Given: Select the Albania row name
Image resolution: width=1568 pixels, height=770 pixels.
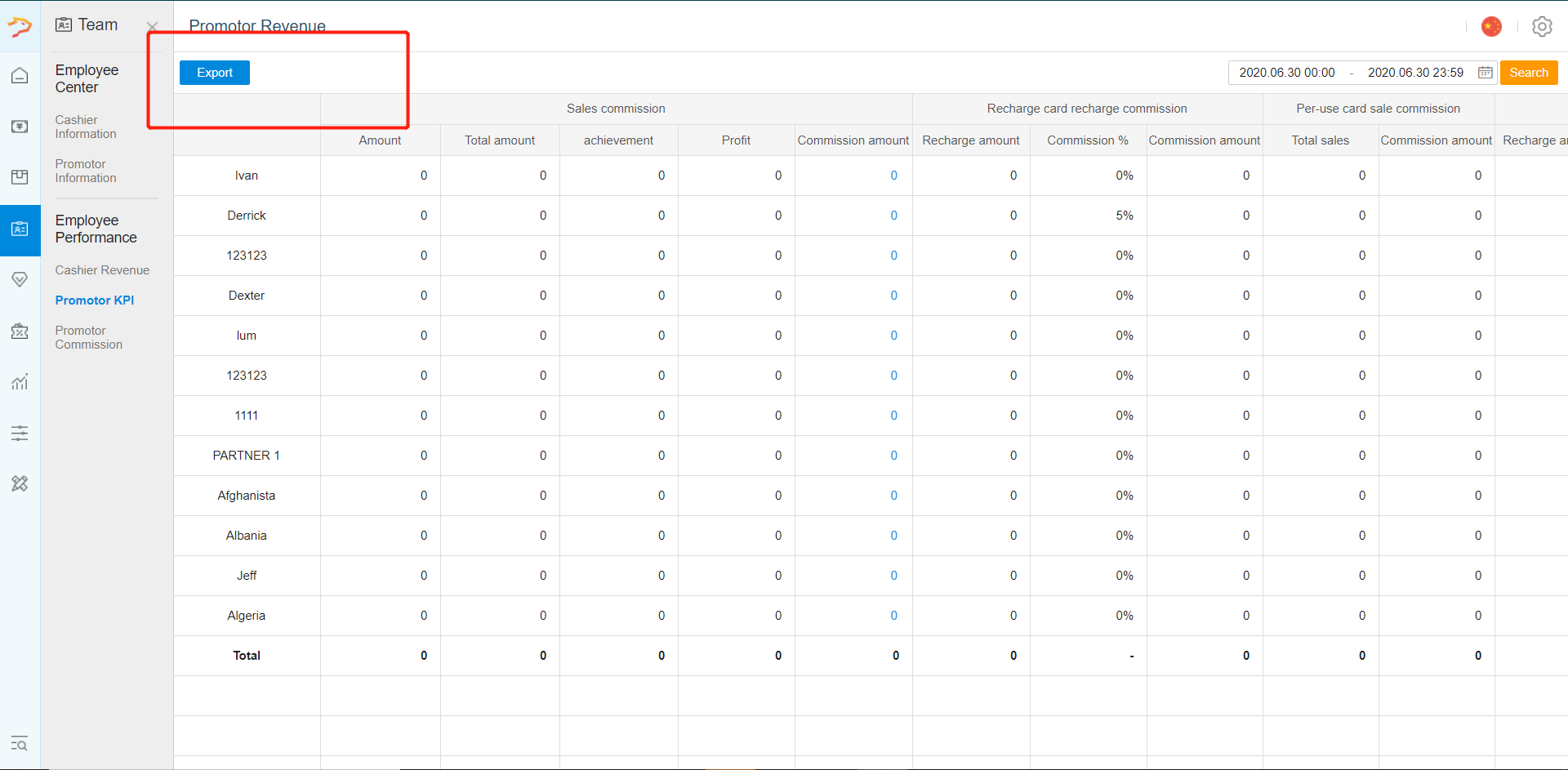Looking at the screenshot, I should pos(247,536).
